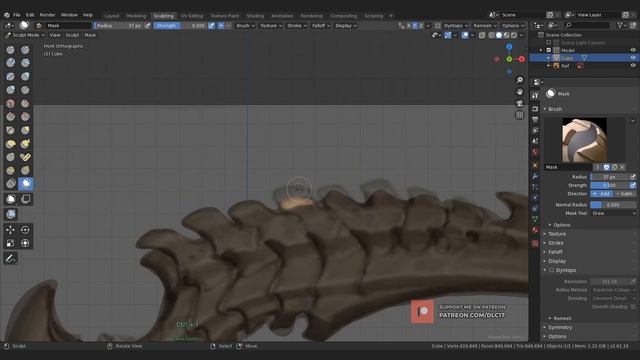Hide the Ref object eye icon

tap(633, 66)
